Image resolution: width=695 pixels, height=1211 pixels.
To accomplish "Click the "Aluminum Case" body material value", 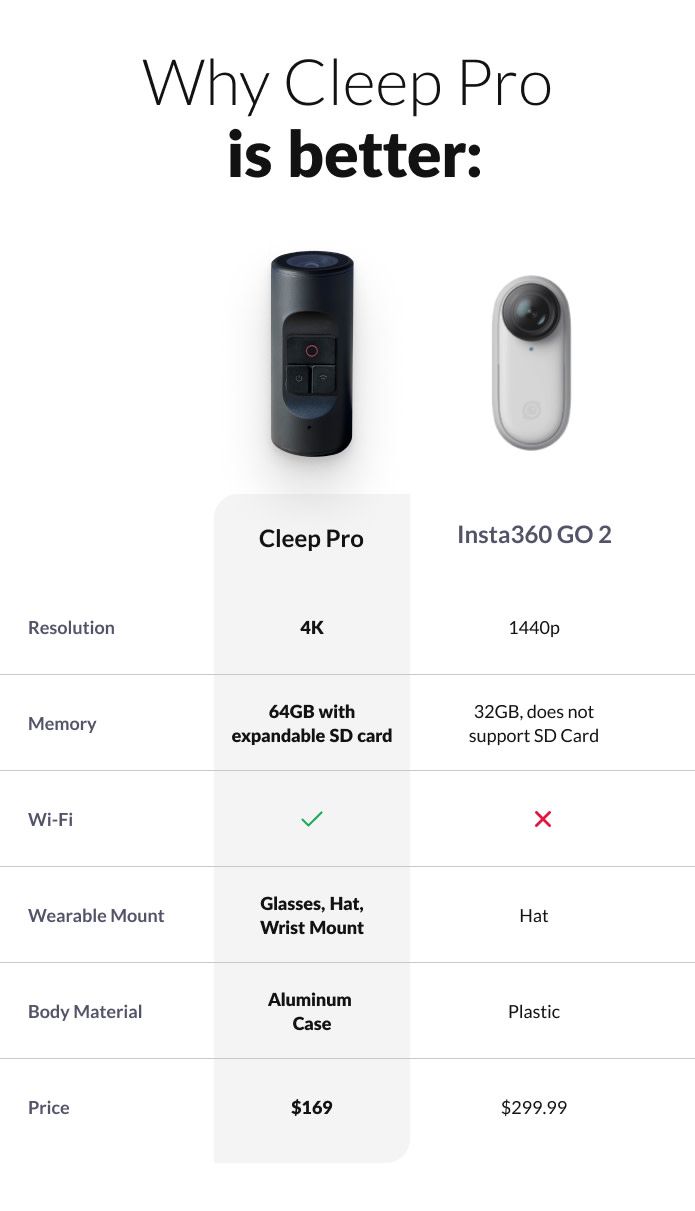I will (312, 1012).
